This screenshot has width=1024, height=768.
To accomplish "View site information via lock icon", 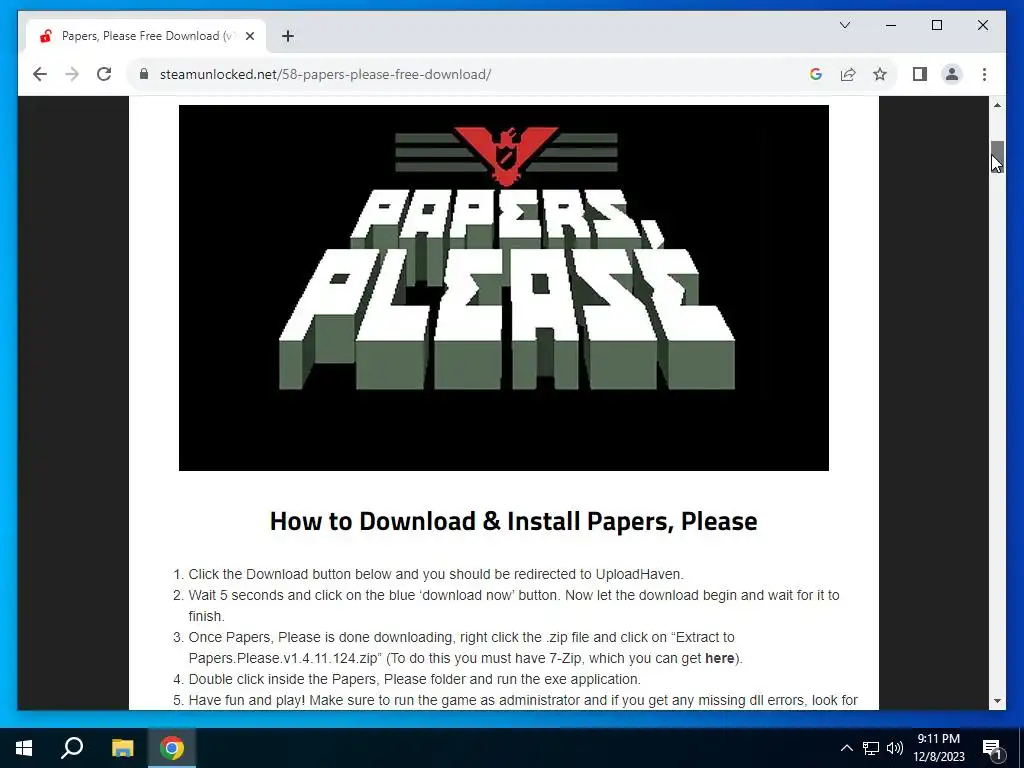I will pyautogui.click(x=144, y=74).
